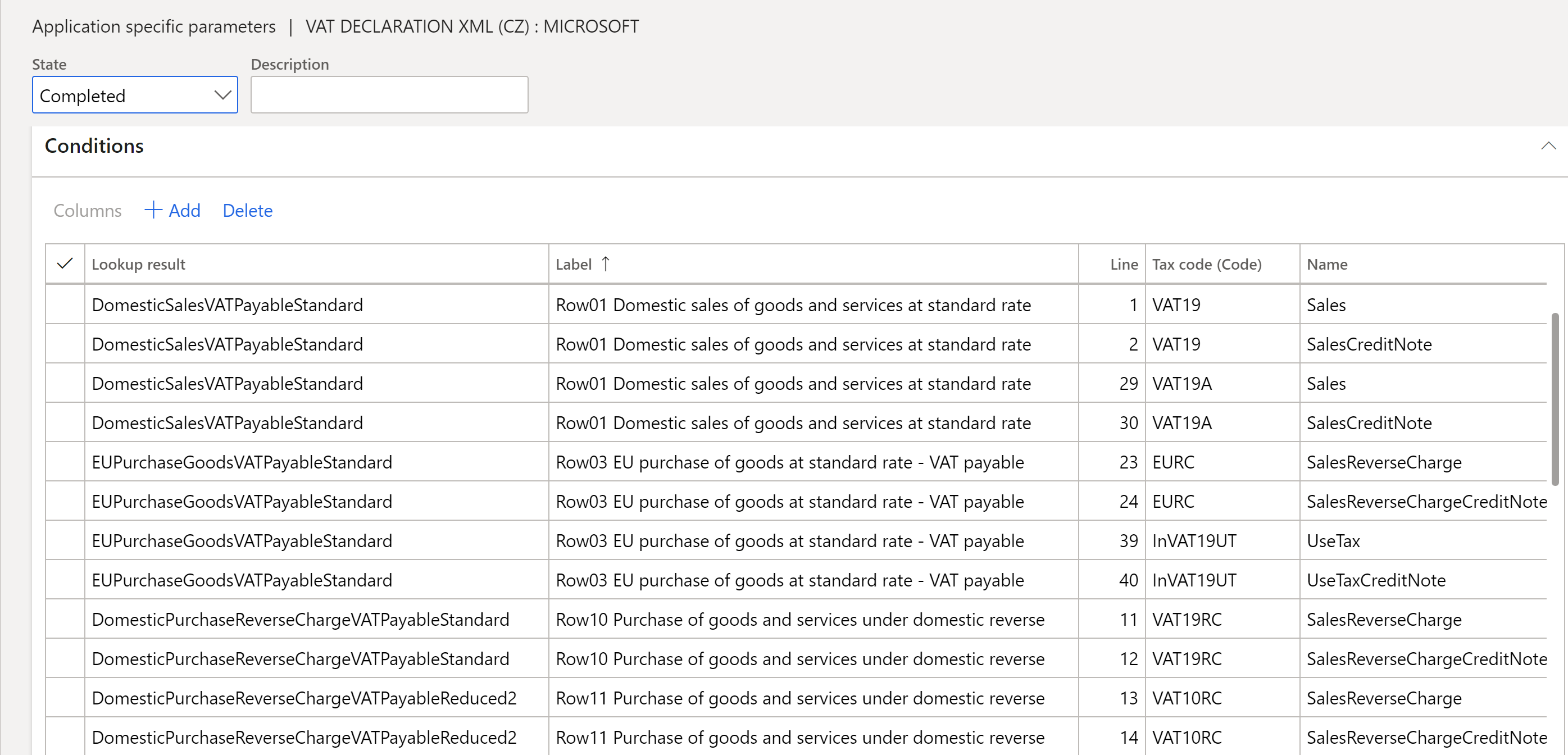The width and height of the screenshot is (1568, 755).
Task: Select the first DomesticSalesVATPayableStandard row
Action: coord(227,304)
